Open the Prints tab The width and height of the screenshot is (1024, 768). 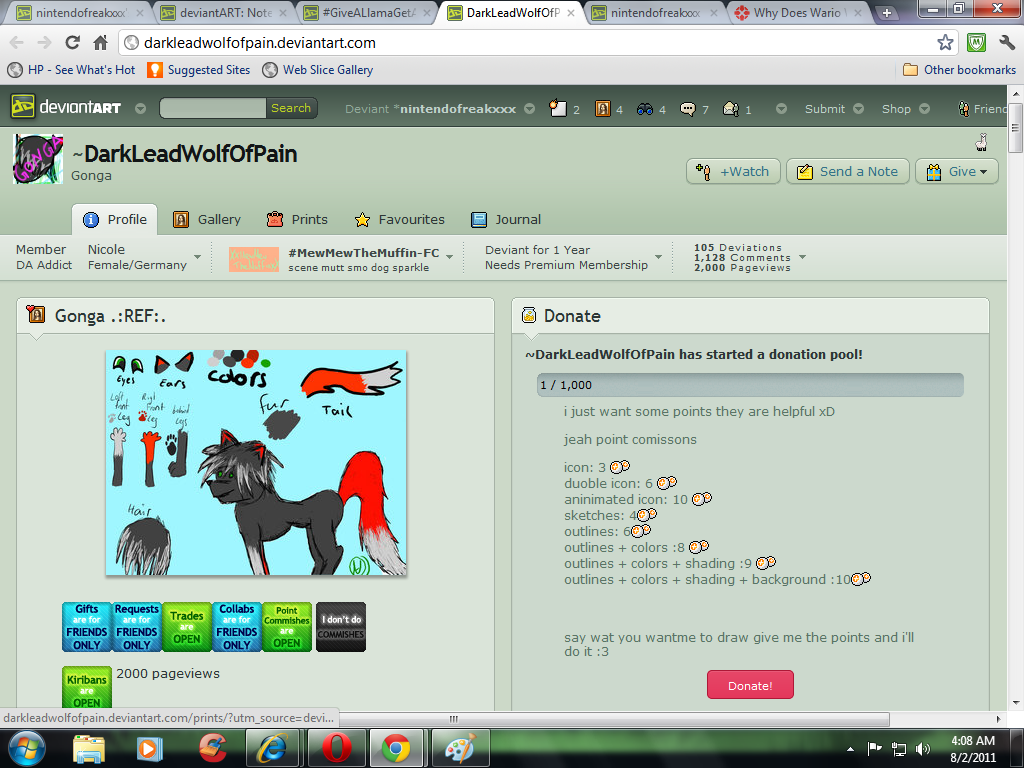pyautogui.click(x=297, y=219)
